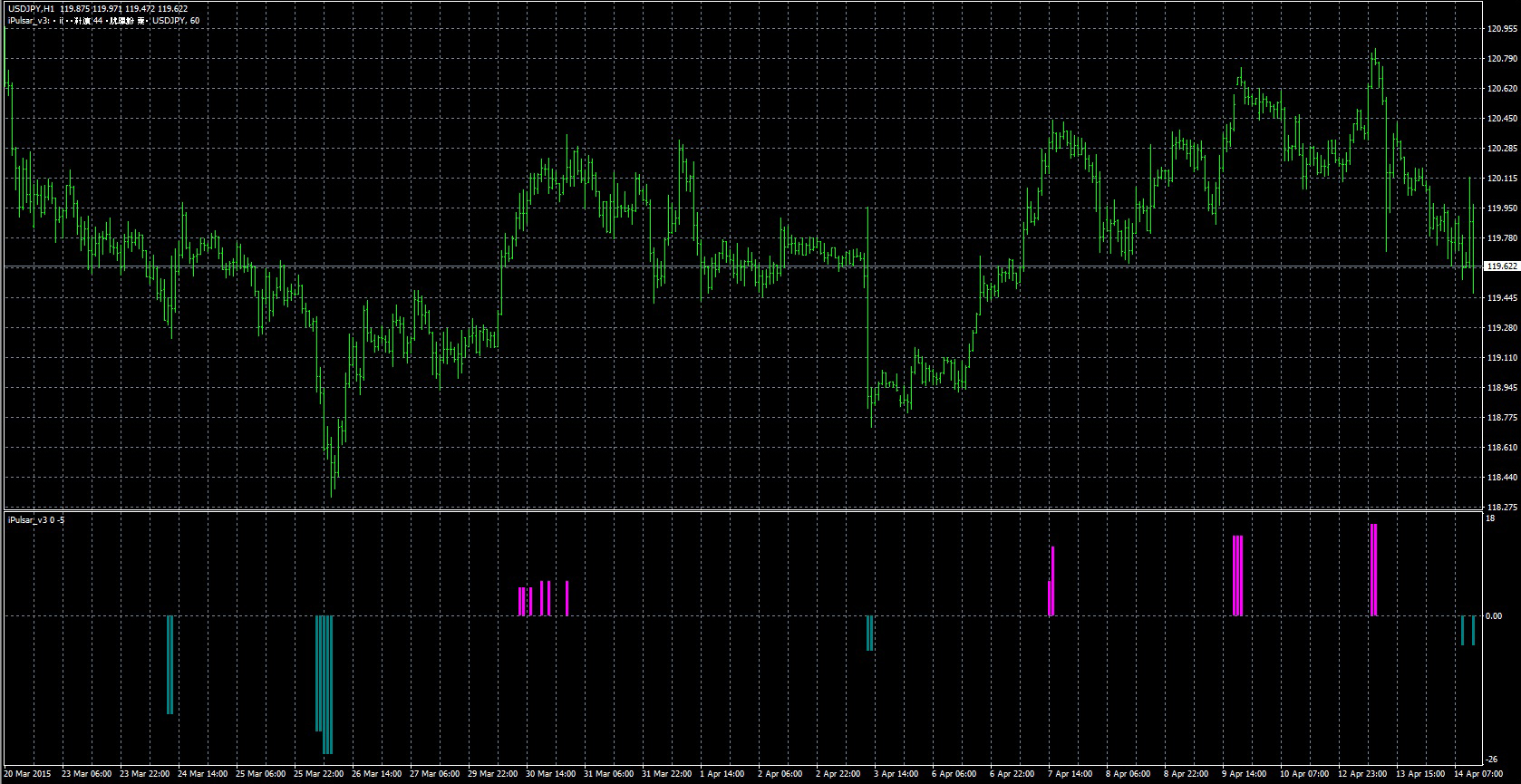Click the magenta histogram bar near 7 Apr 14:00
Viewport: 1521px width, 784px height.
pyautogui.click(x=1051, y=581)
